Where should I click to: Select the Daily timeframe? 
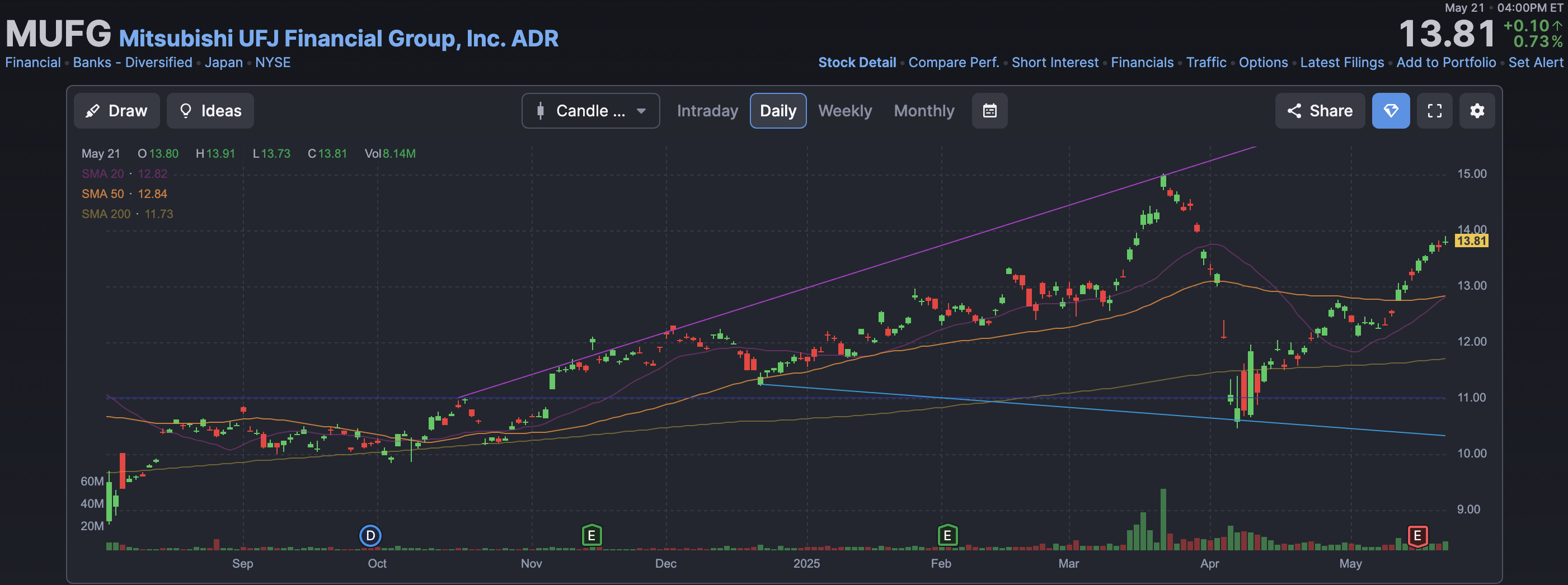point(778,111)
